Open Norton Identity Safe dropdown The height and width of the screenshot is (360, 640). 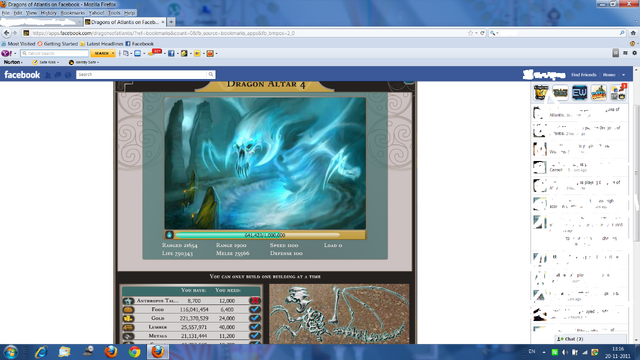[x=84, y=62]
